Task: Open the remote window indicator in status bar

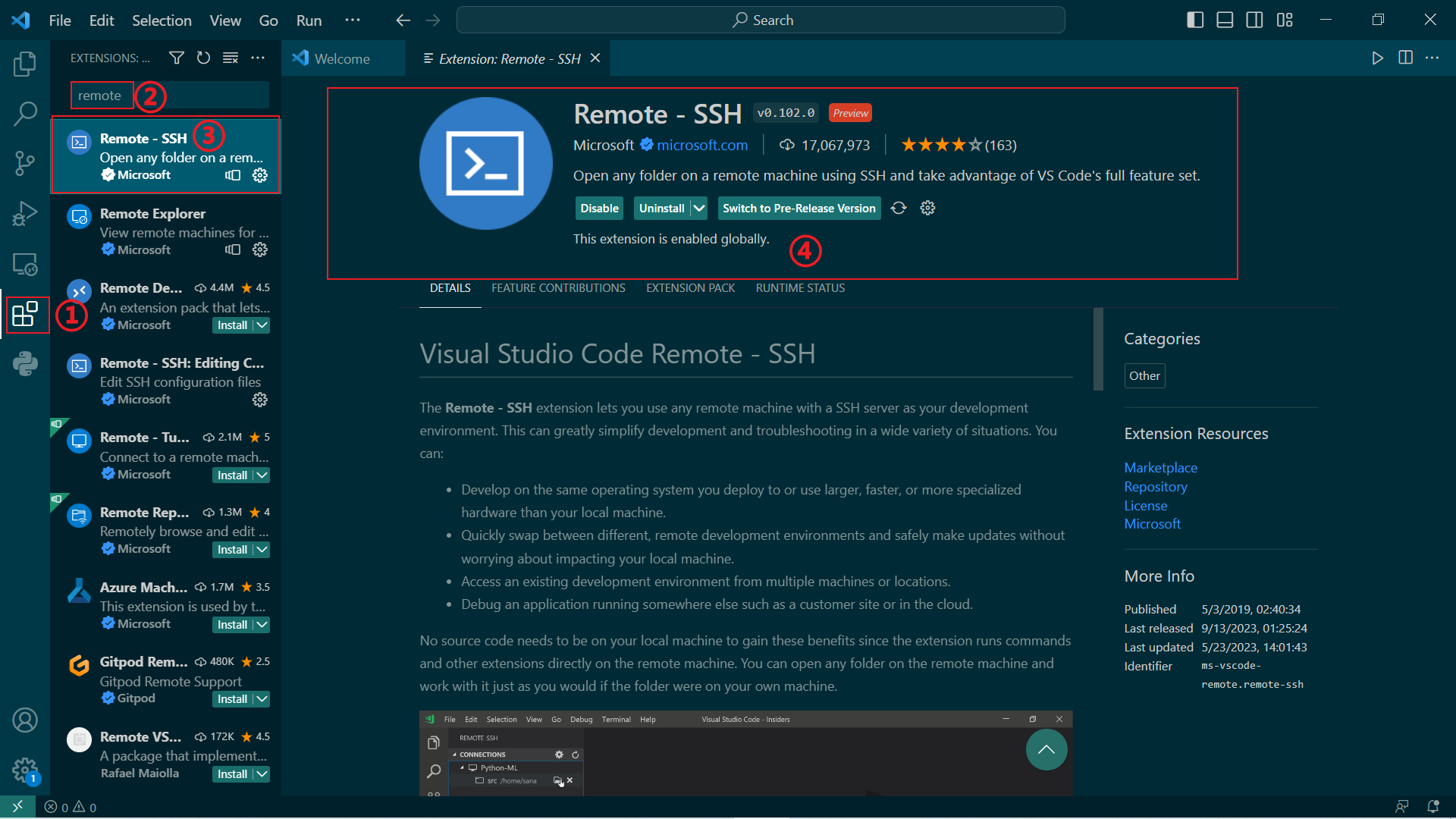Action: point(17,807)
